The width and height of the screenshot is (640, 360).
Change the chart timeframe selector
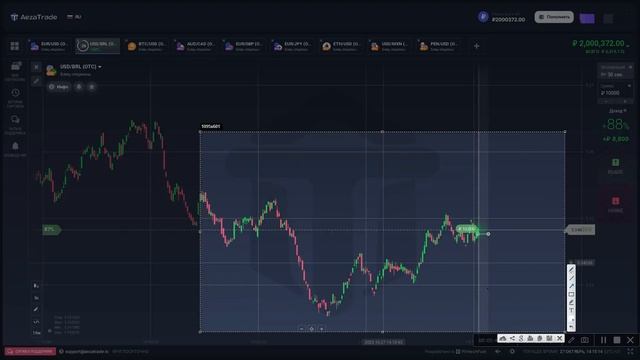(36, 333)
